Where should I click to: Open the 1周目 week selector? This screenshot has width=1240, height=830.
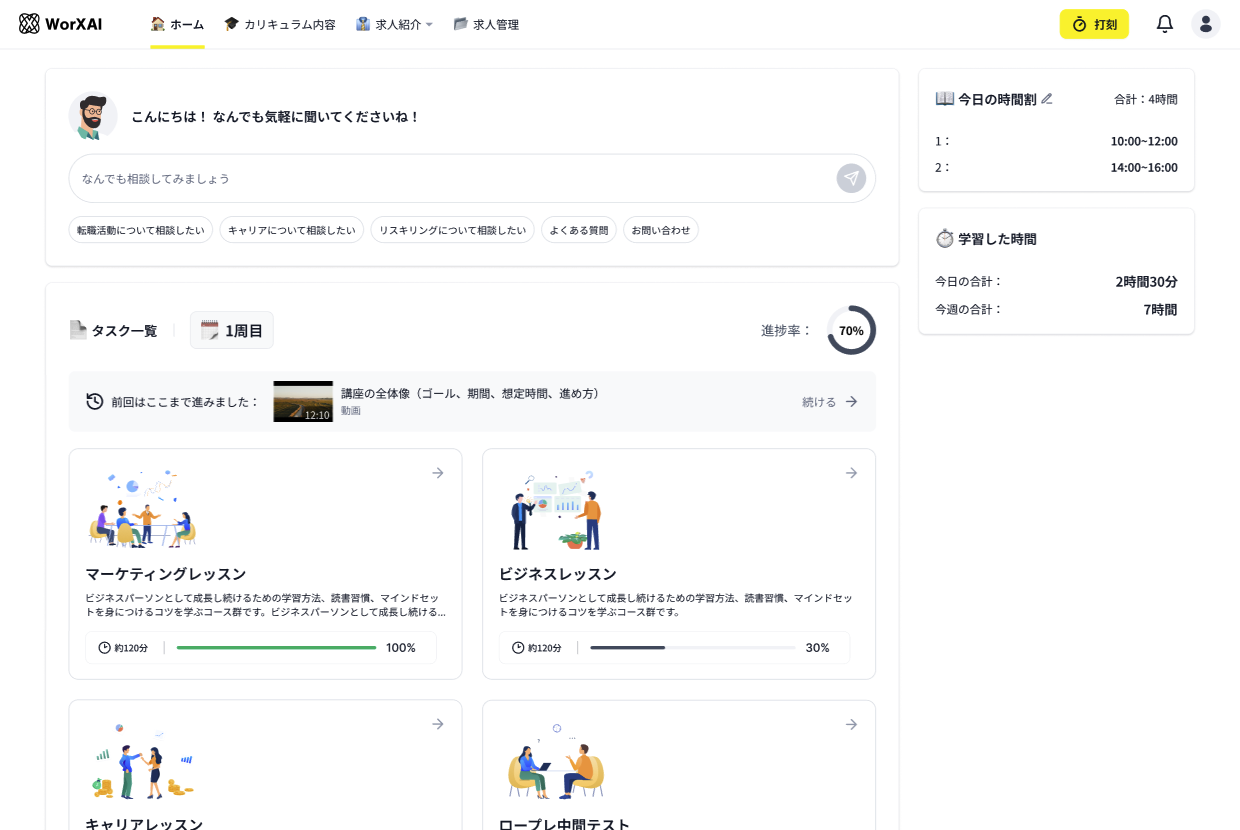pyautogui.click(x=232, y=330)
